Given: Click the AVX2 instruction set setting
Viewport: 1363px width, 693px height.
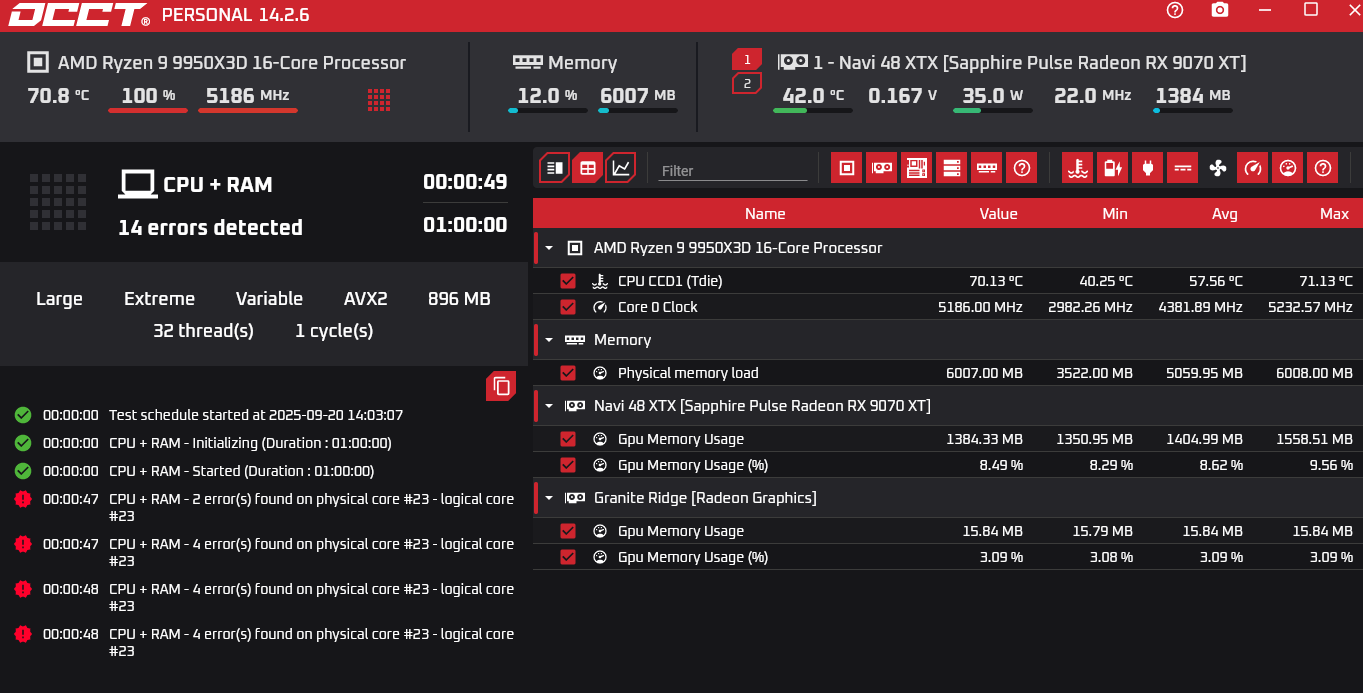Looking at the screenshot, I should point(365,299).
